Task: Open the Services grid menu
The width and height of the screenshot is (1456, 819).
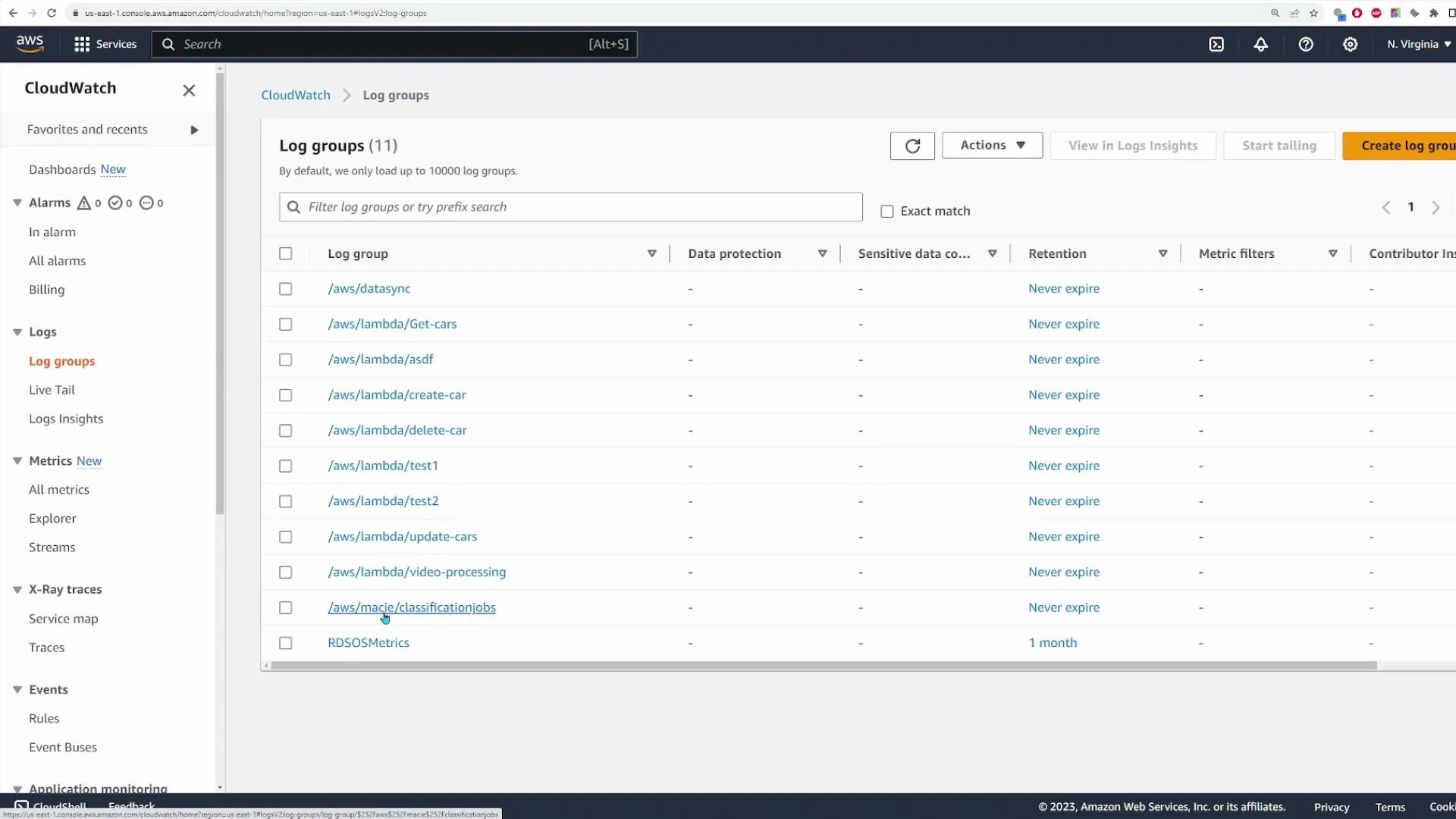Action: (x=105, y=44)
